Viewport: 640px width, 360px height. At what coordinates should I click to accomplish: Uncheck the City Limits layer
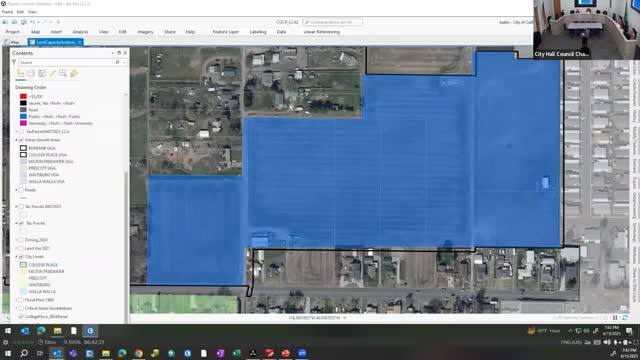[x=21, y=257]
